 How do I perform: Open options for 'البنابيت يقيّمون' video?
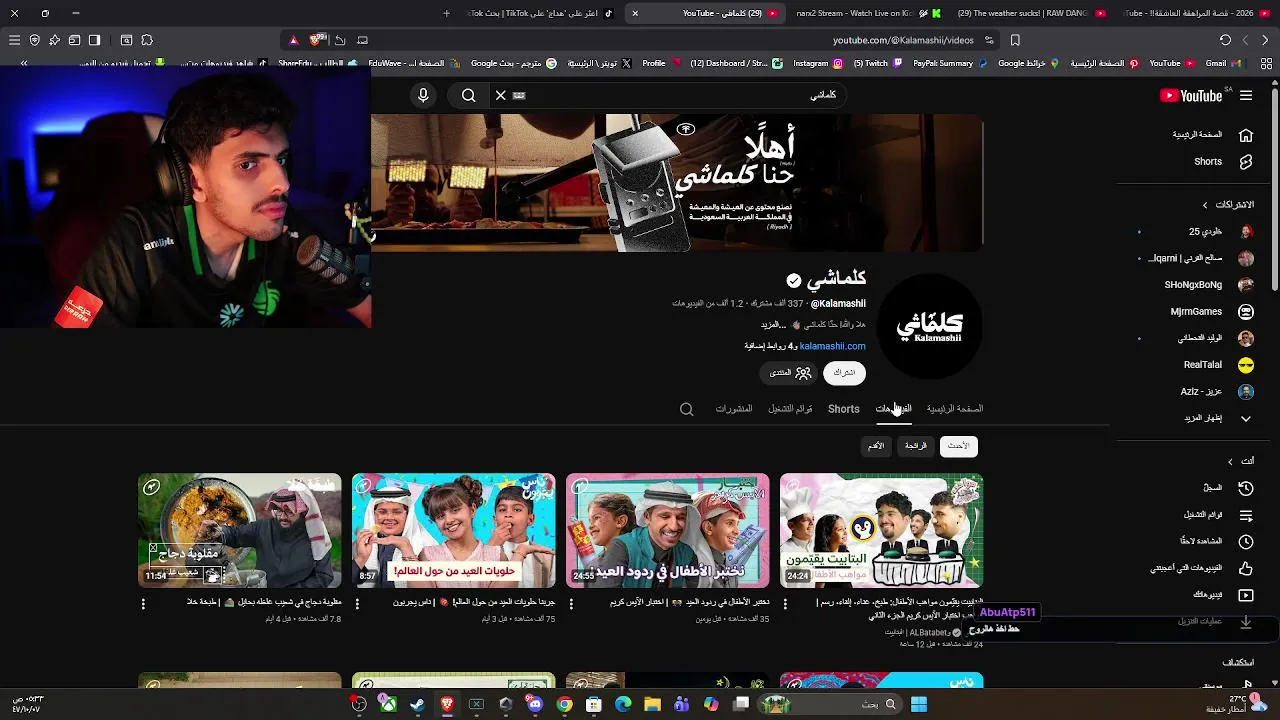pos(785,604)
